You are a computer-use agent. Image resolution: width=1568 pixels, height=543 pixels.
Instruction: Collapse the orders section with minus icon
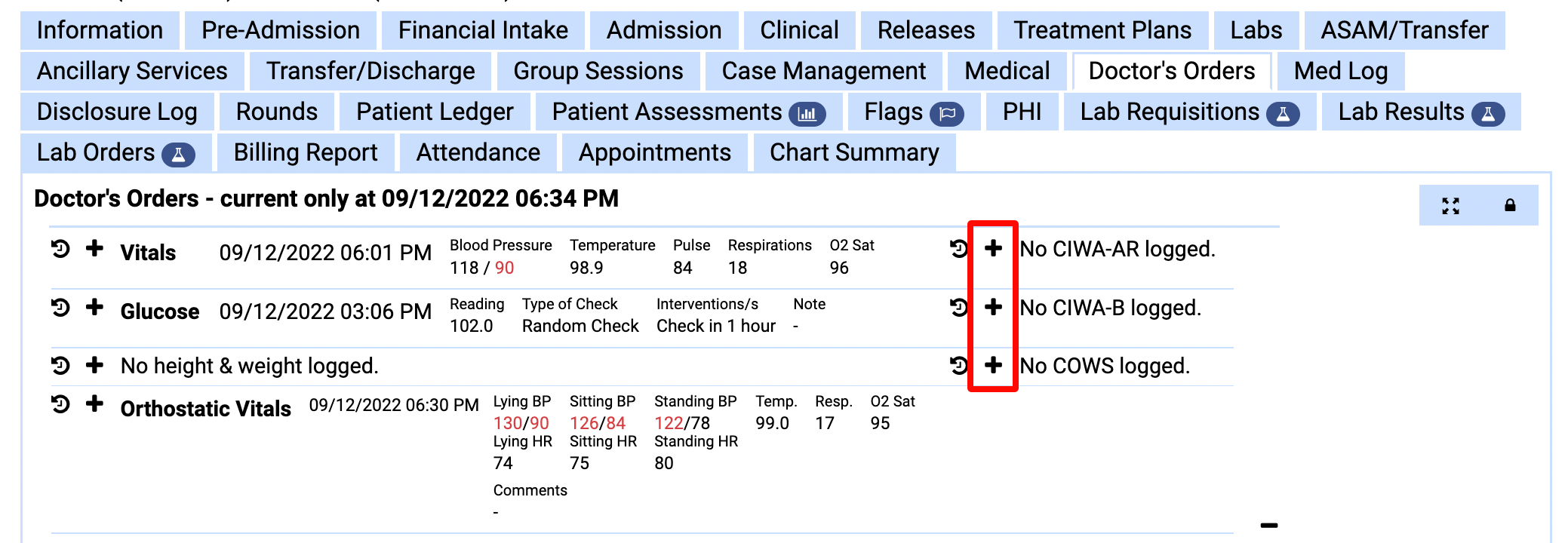click(1268, 525)
